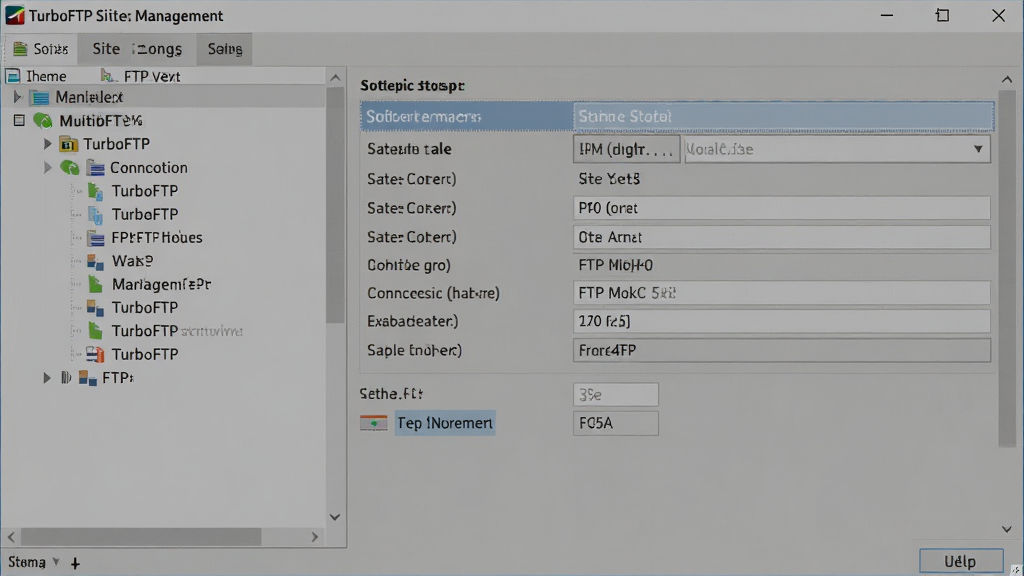1024x576 pixels.
Task: Expand the TurboFTP folder with arrow
Action: (47, 144)
